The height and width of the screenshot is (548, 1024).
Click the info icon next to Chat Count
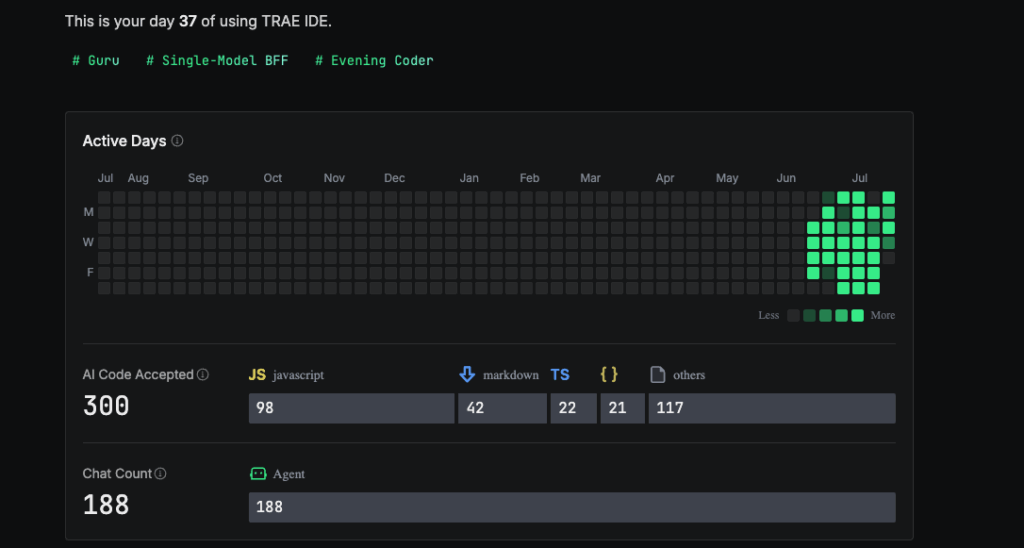click(161, 474)
